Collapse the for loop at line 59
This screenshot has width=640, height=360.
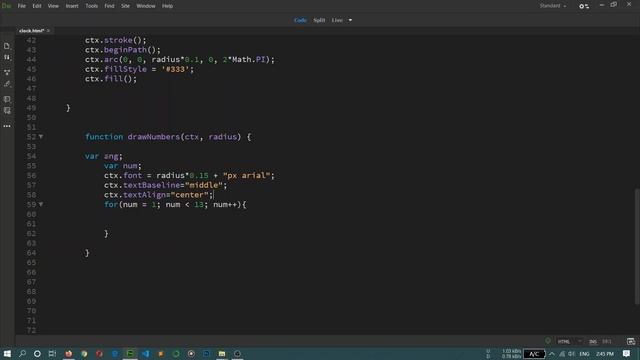[41, 204]
